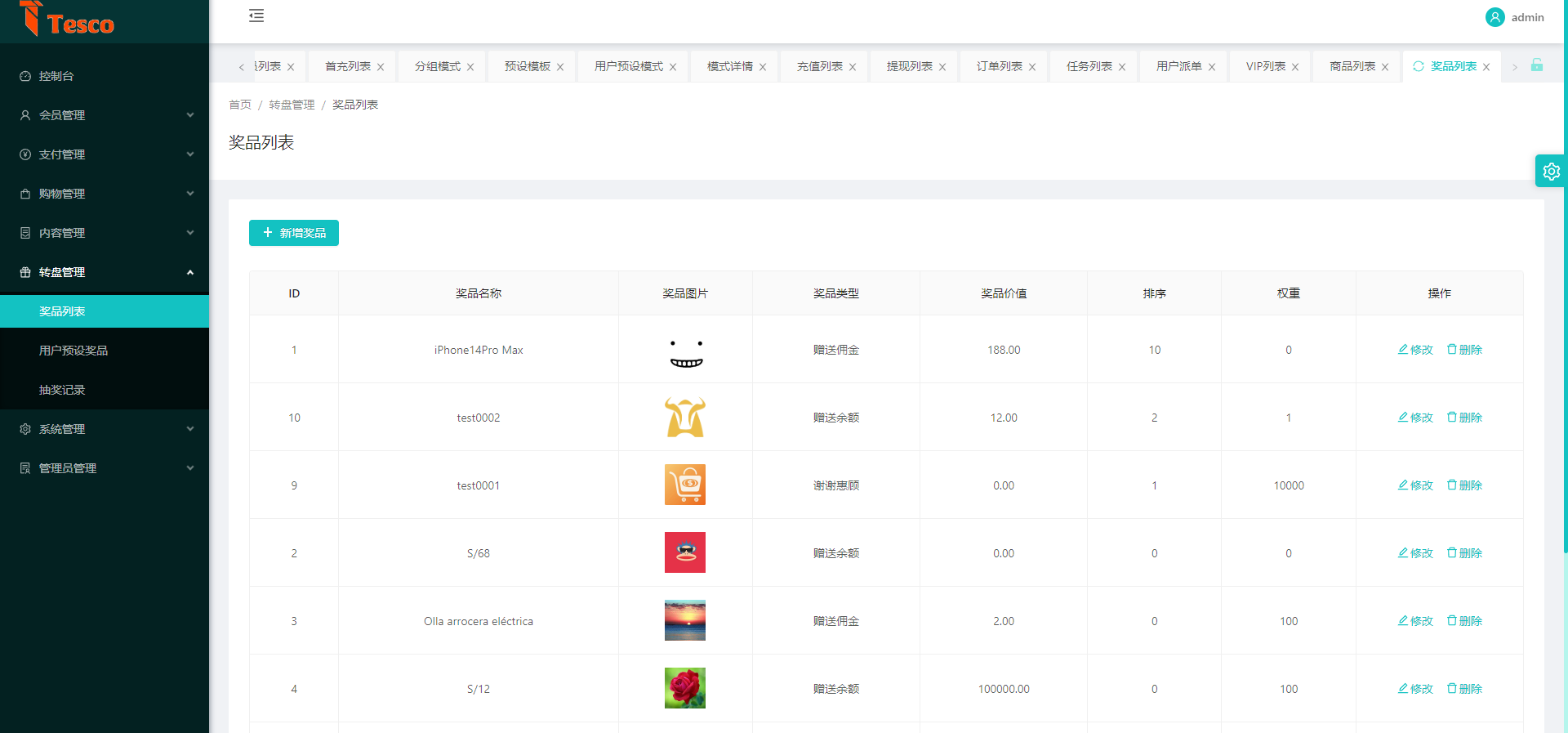Click the rose thumbnail for S/12
This screenshot has width=1568, height=733.
(x=684, y=688)
